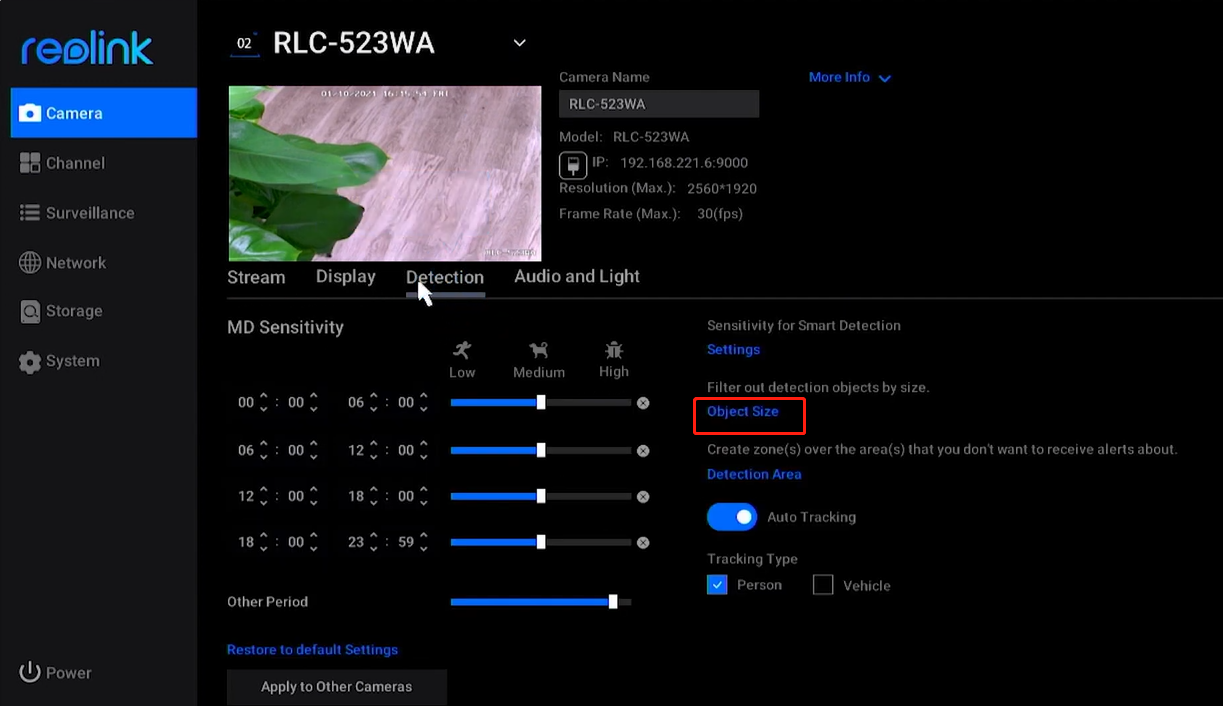
Task: Delete the 12:00–18:00 period row
Action: [x=643, y=497]
